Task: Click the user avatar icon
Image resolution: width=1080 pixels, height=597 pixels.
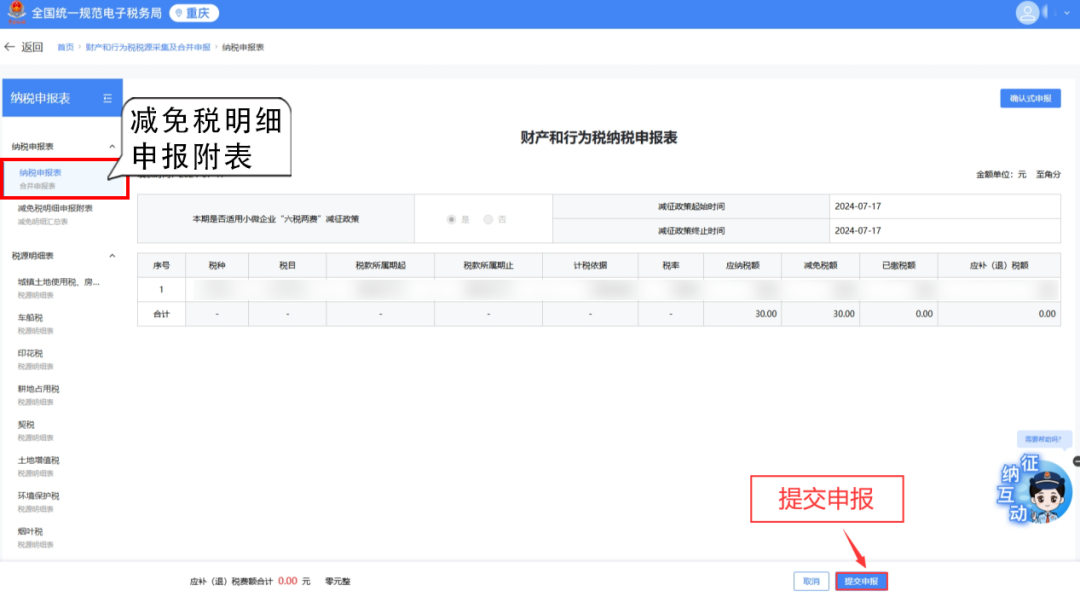Action: point(1027,13)
